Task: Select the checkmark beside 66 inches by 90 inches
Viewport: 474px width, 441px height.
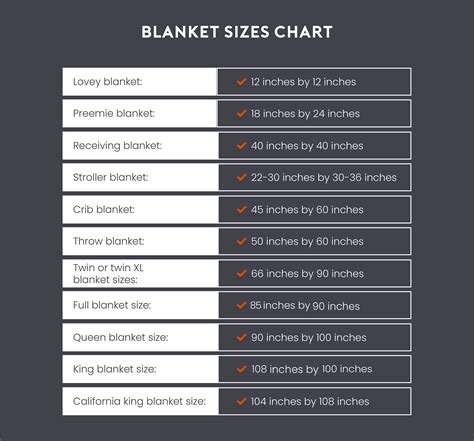Action: tap(241, 273)
